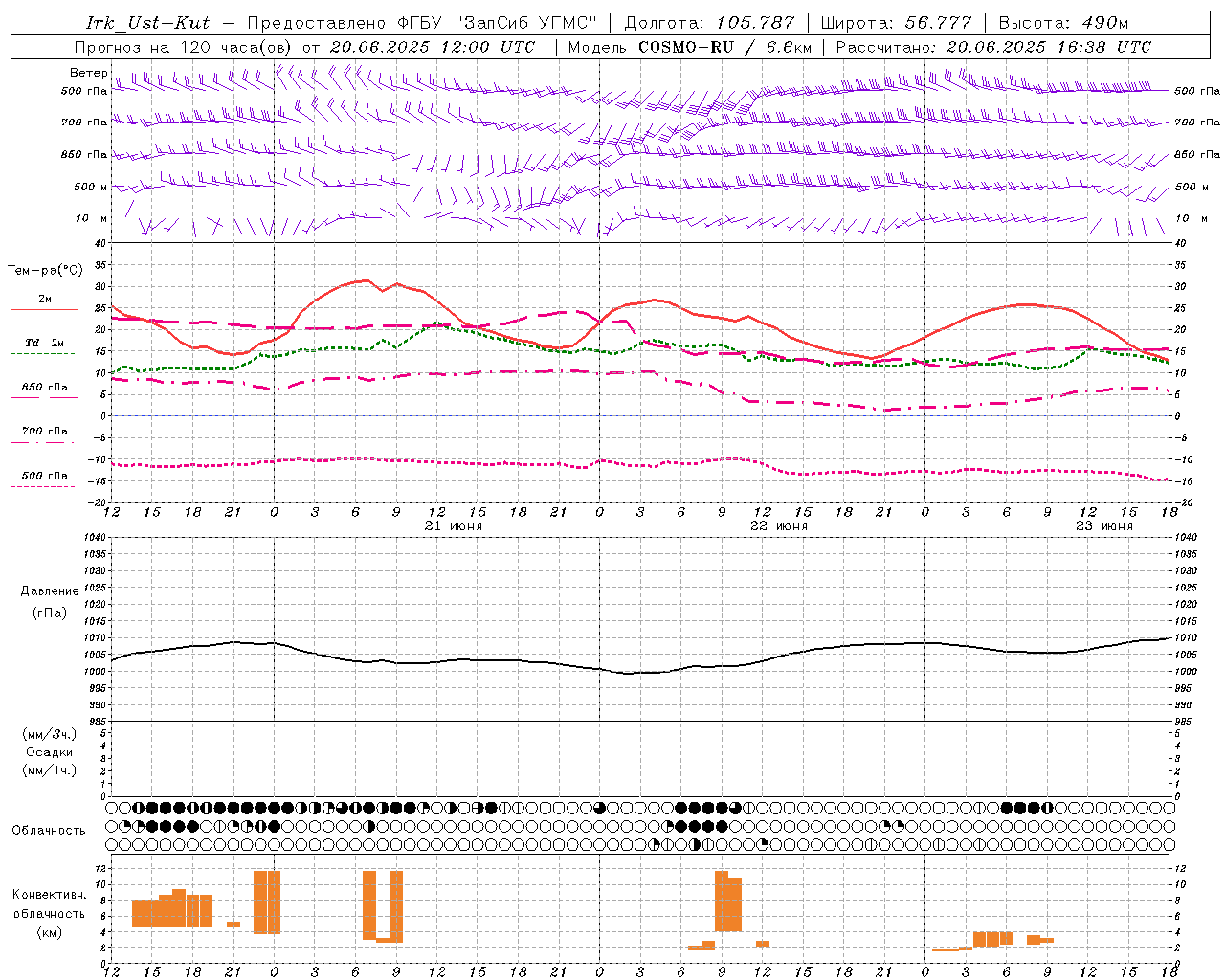Click the Облачность cloud cover label
1225x980 pixels.
[49, 831]
